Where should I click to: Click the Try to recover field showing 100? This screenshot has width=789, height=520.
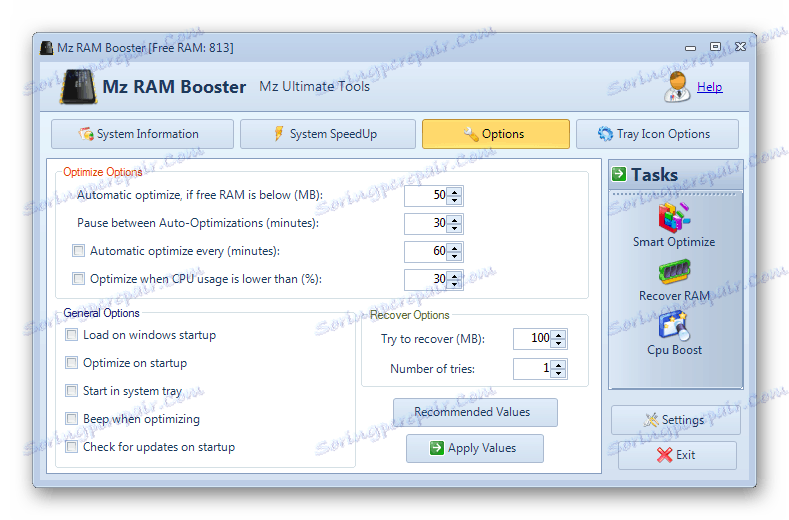pyautogui.click(x=532, y=338)
